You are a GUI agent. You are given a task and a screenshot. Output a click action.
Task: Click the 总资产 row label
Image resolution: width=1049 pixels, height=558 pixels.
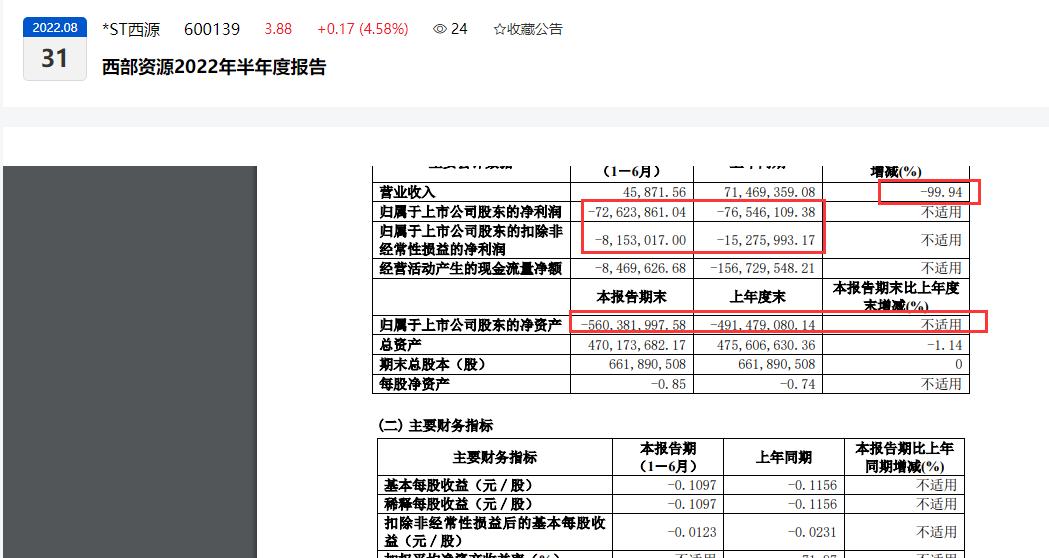click(x=400, y=345)
